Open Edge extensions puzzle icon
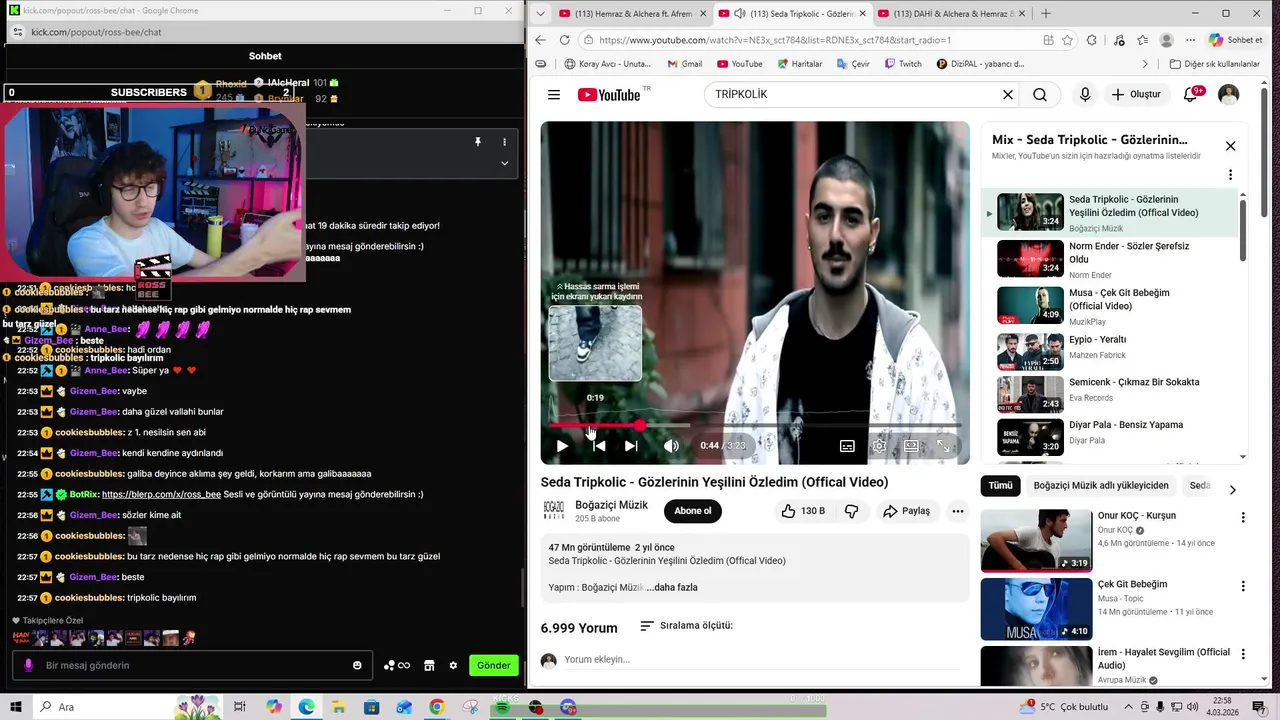 click(1092, 40)
